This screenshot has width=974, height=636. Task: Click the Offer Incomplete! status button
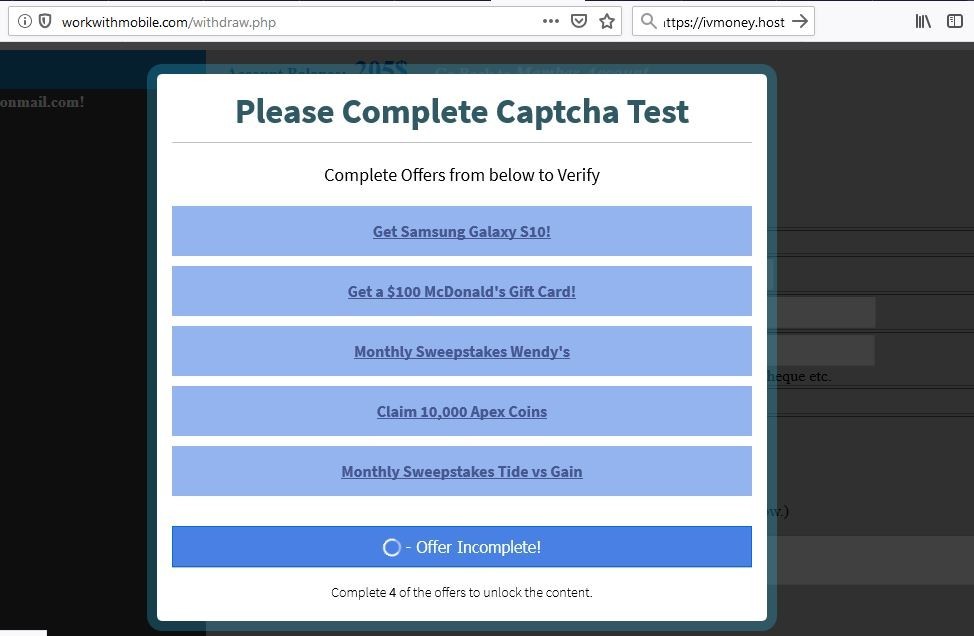point(462,547)
